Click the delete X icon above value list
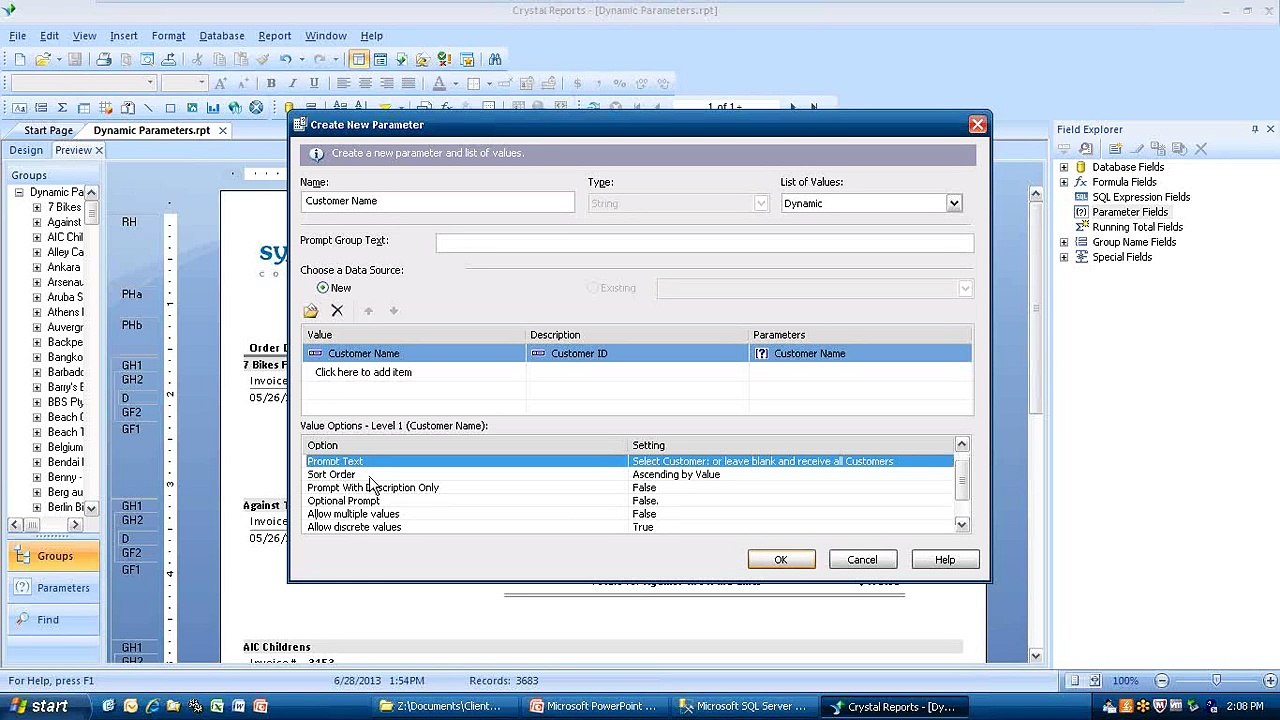The width and height of the screenshot is (1280, 720). click(x=337, y=311)
